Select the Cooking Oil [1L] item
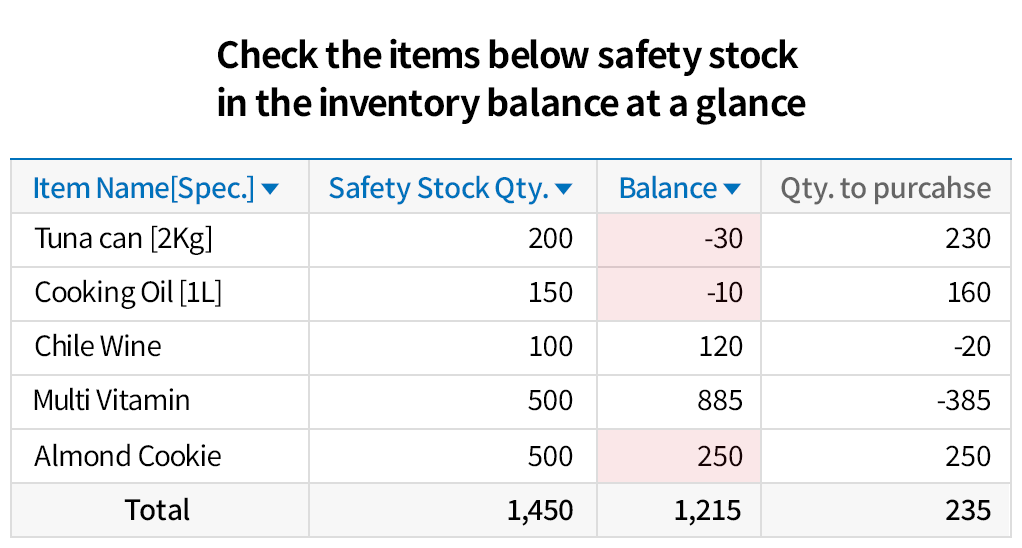Viewport: 1022px width, 548px height. point(128,292)
